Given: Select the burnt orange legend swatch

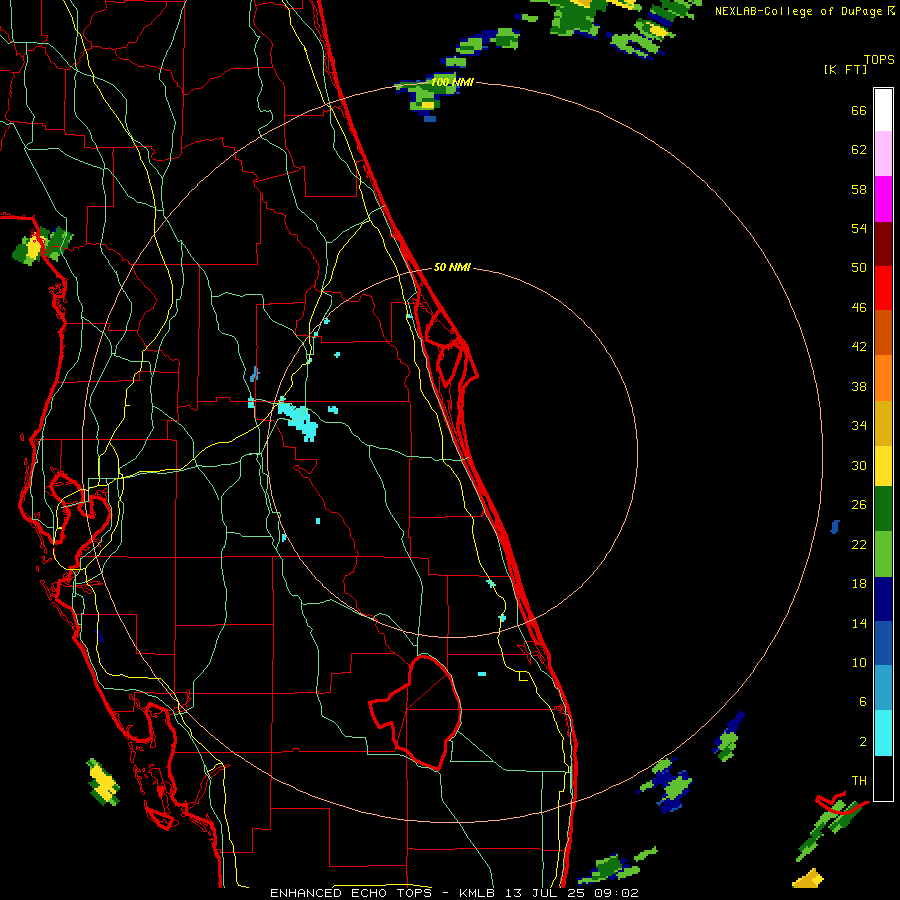Looking at the screenshot, I should 883,332.
